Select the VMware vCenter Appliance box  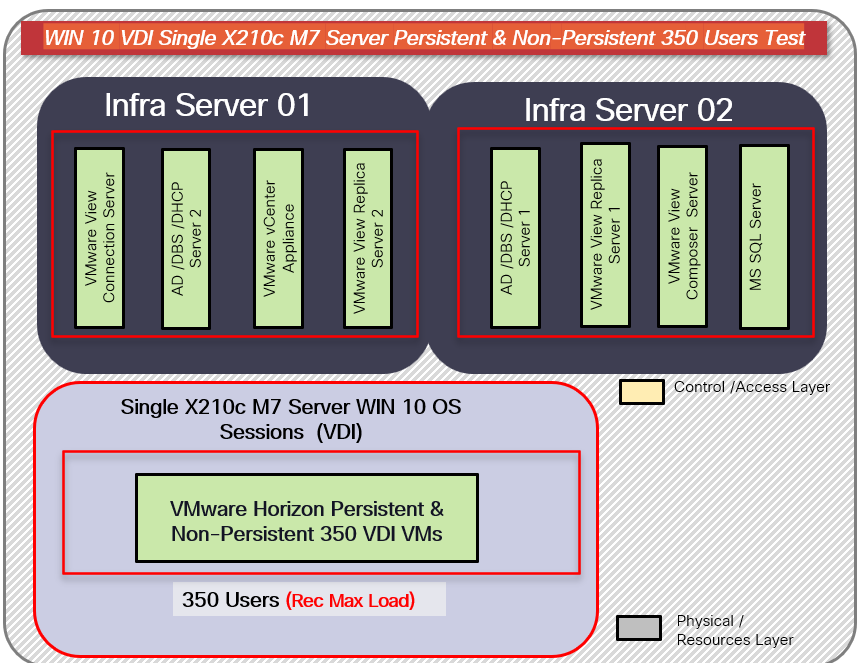click(x=279, y=239)
